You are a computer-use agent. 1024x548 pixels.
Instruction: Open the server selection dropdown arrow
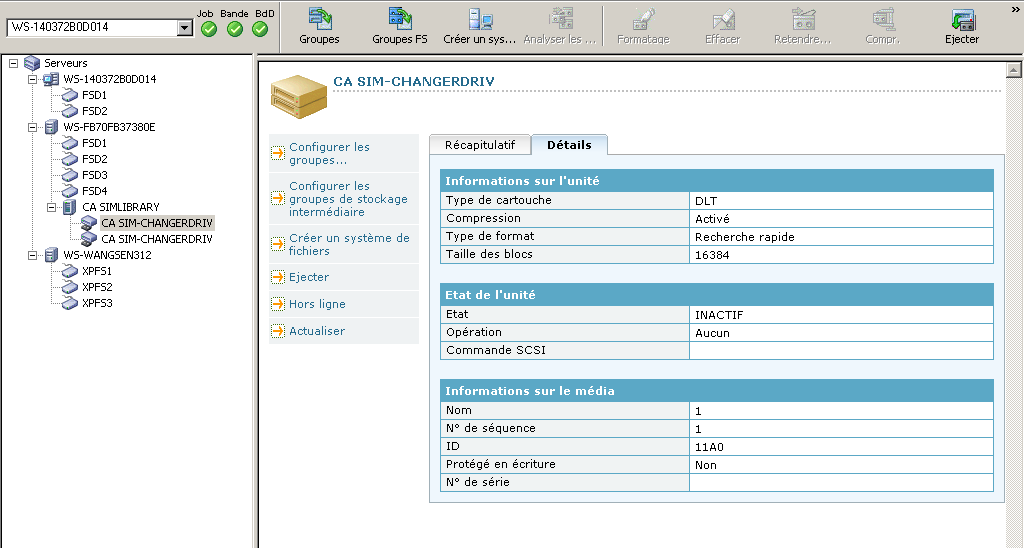pyautogui.click(x=184, y=27)
